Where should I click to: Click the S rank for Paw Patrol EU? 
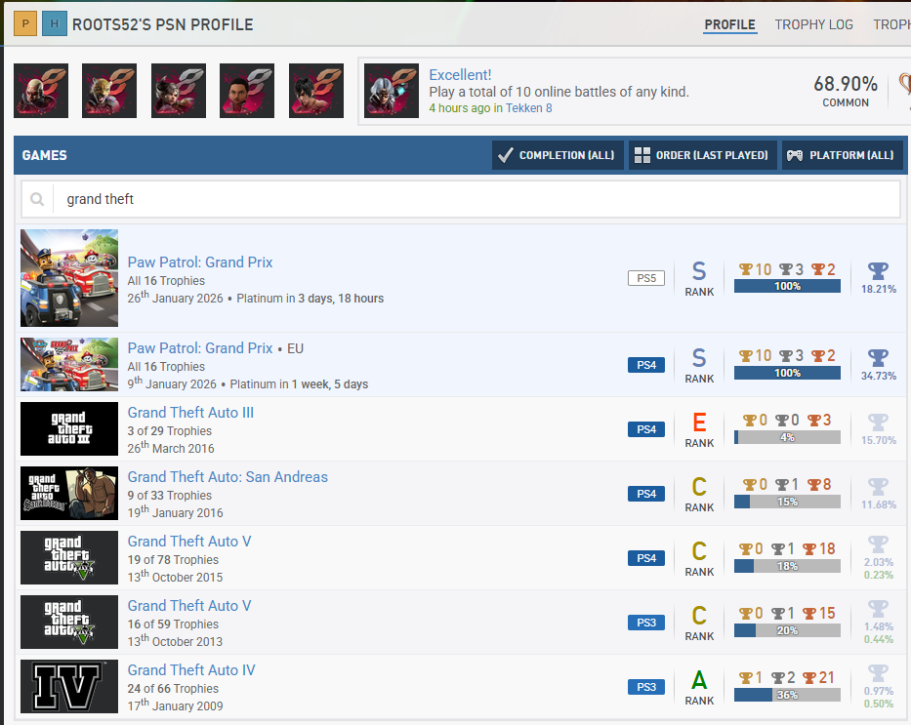[x=699, y=358]
